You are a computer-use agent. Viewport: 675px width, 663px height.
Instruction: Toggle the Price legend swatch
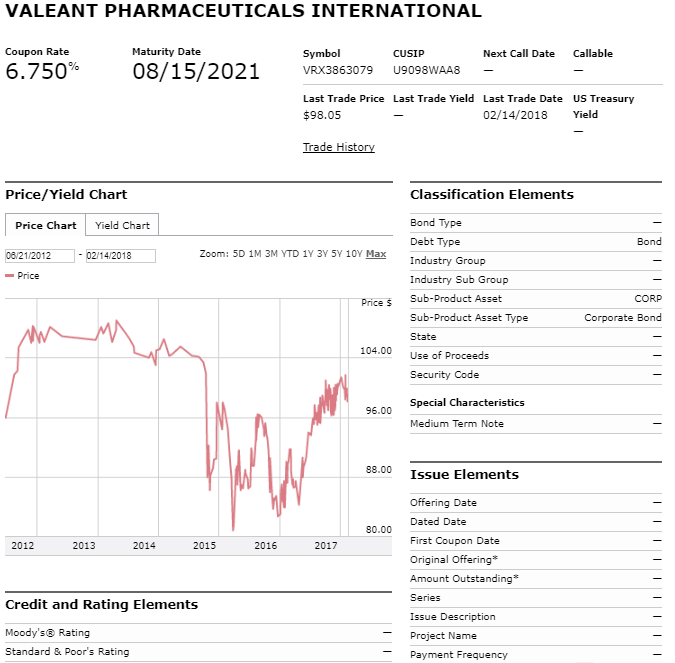point(9,276)
